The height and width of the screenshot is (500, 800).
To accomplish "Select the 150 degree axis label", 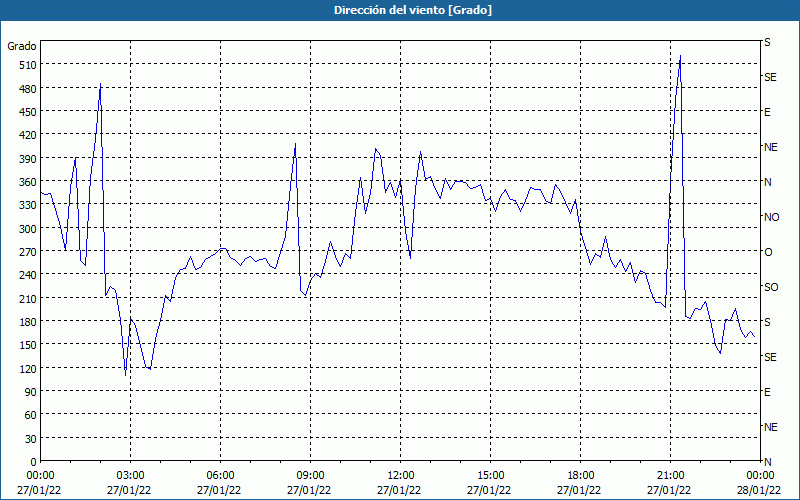I will 28,345.
